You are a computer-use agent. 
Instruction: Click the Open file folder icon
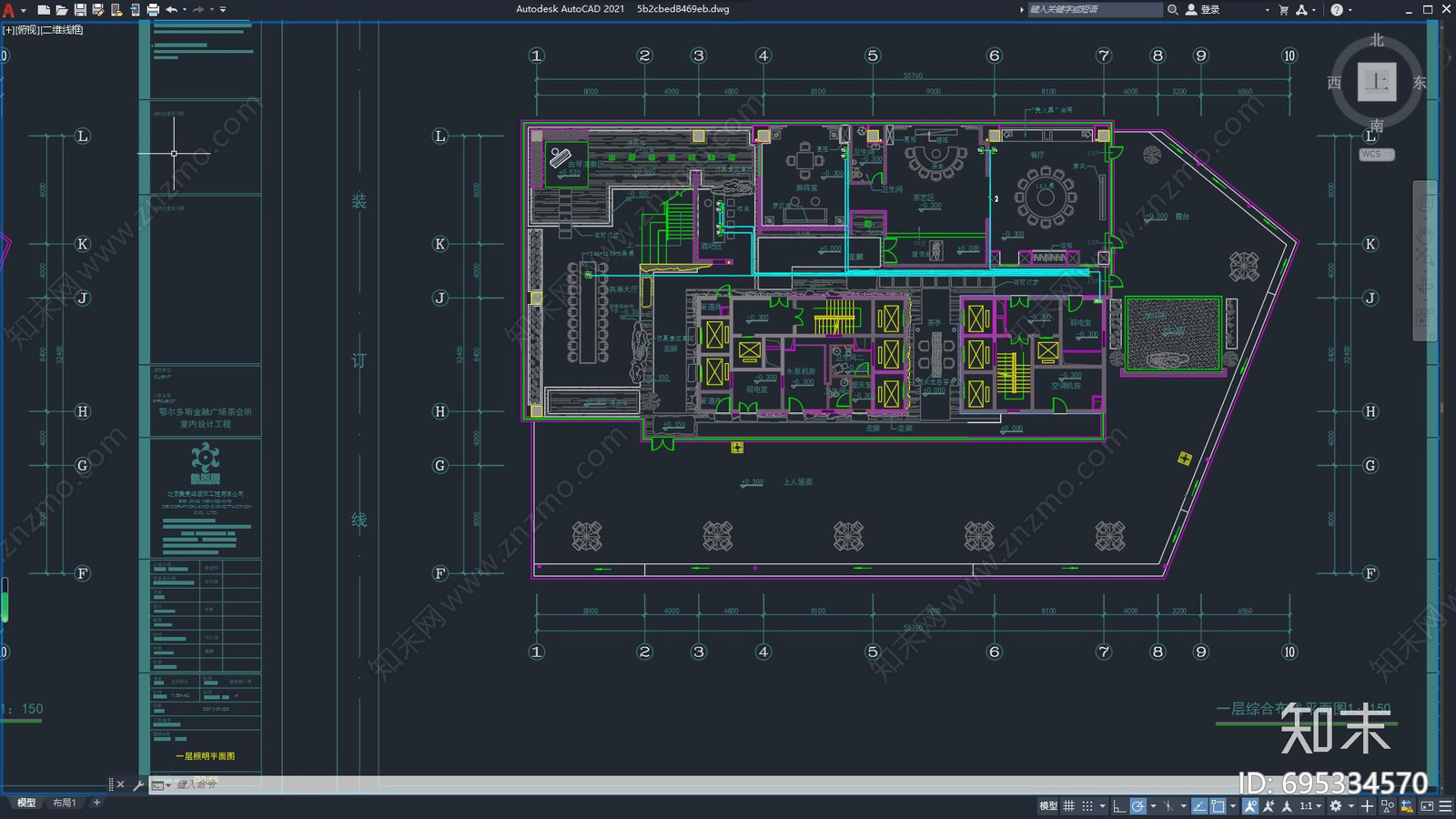[x=62, y=10]
